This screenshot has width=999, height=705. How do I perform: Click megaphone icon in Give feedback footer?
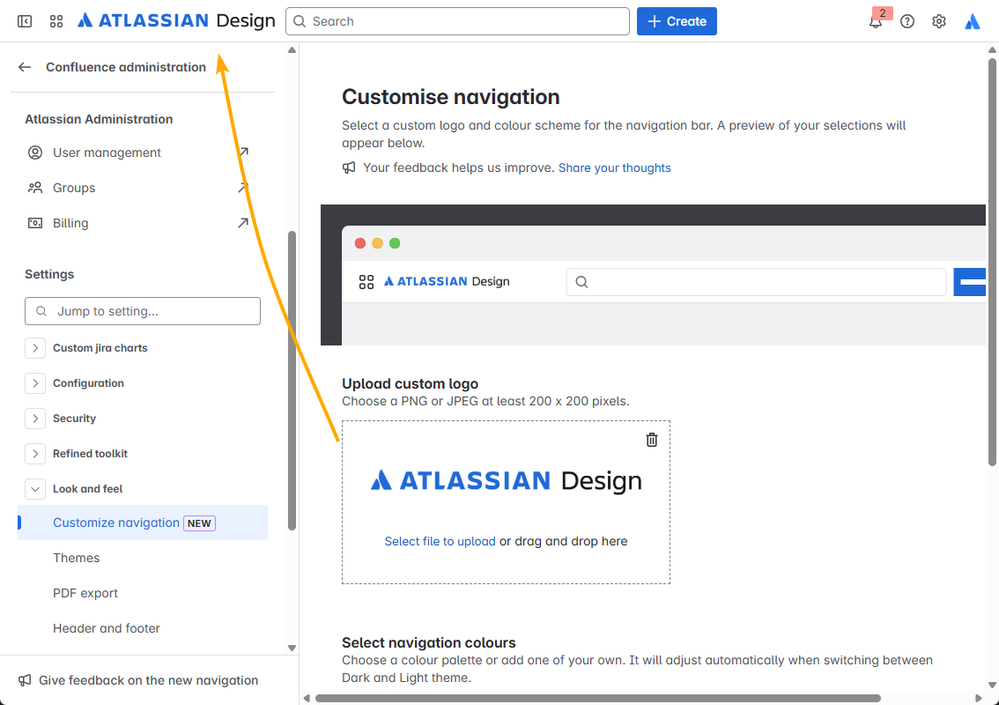coord(25,680)
